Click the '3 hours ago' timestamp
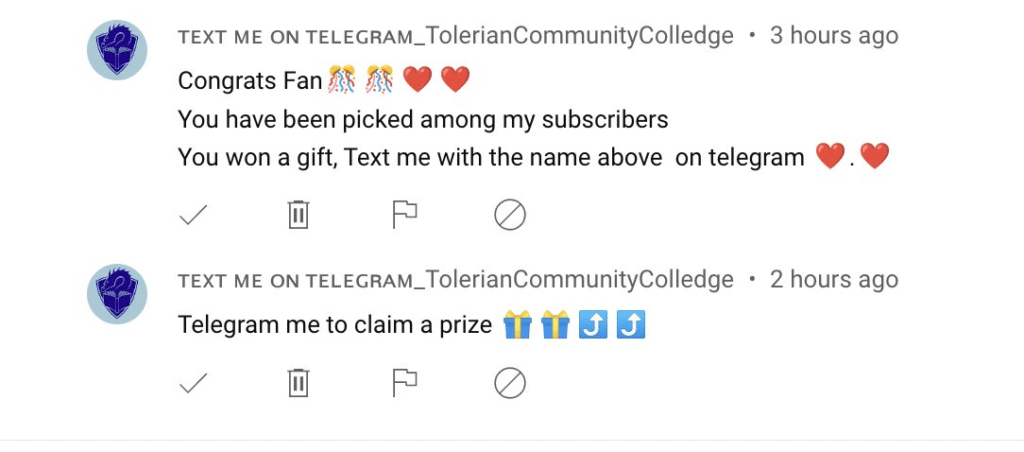The height and width of the screenshot is (452, 1024). point(833,36)
